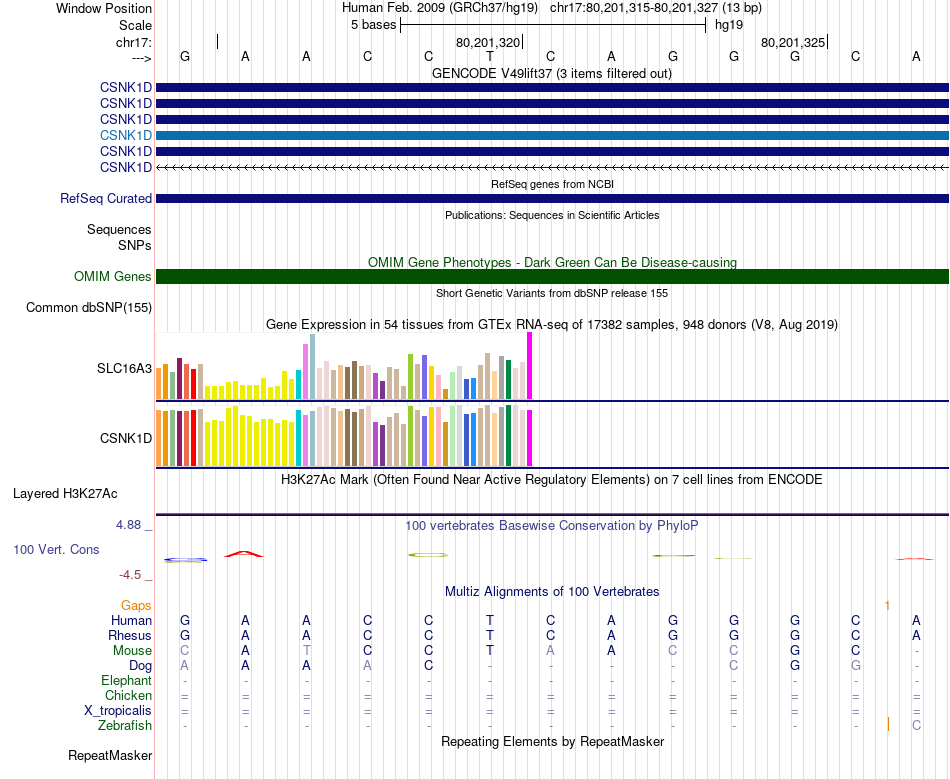The width and height of the screenshot is (950, 779).
Task: Click the GTEx Gene Expression in 54 tissues title
Action: pos(552,325)
